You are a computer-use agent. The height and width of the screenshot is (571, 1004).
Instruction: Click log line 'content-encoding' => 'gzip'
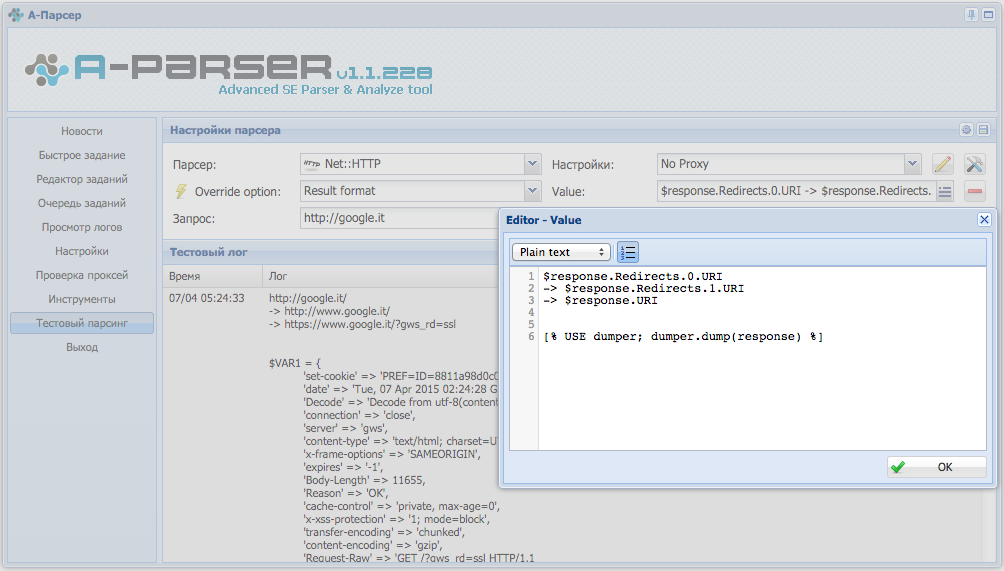coord(373,545)
